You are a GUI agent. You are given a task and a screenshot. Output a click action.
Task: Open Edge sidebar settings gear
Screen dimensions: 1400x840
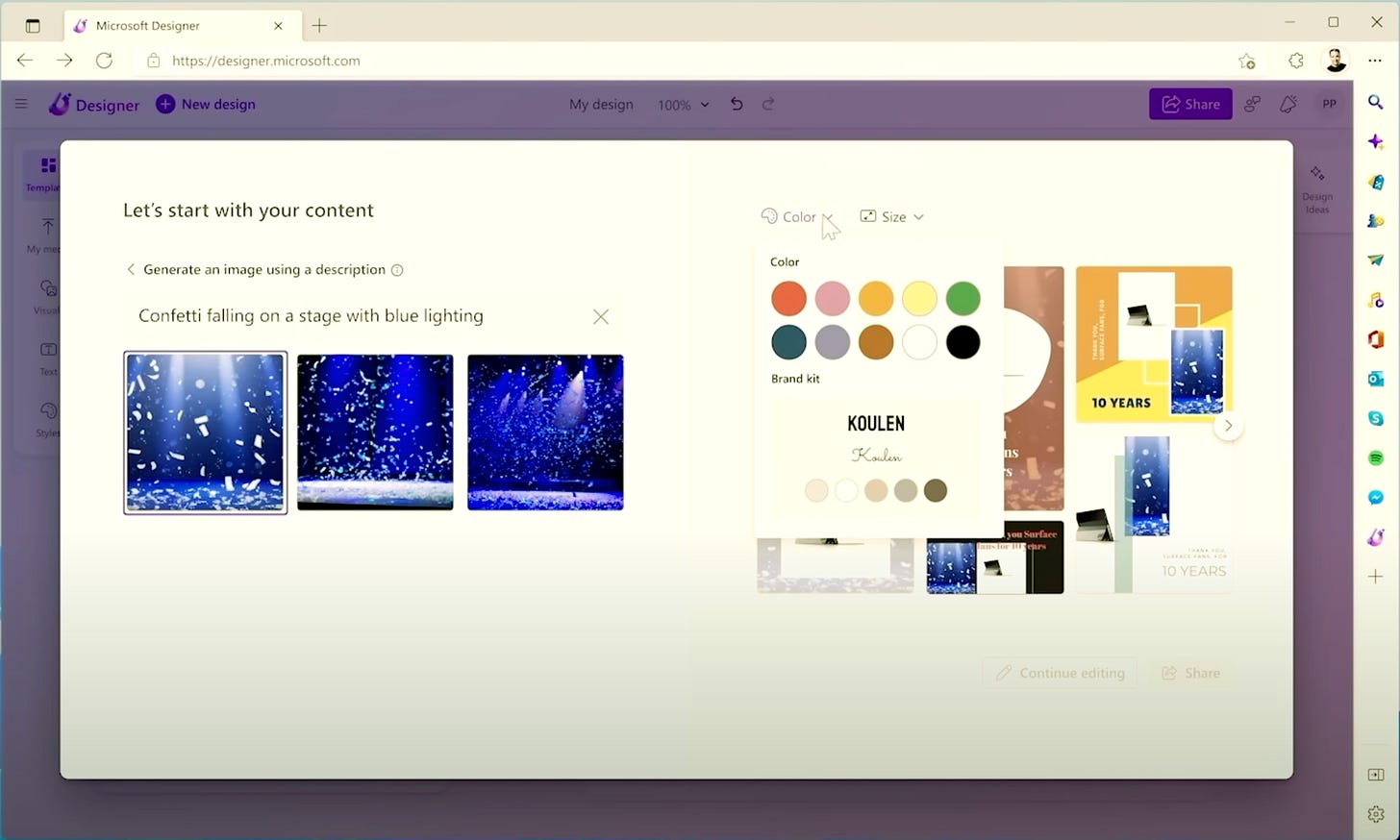pyautogui.click(x=1376, y=814)
